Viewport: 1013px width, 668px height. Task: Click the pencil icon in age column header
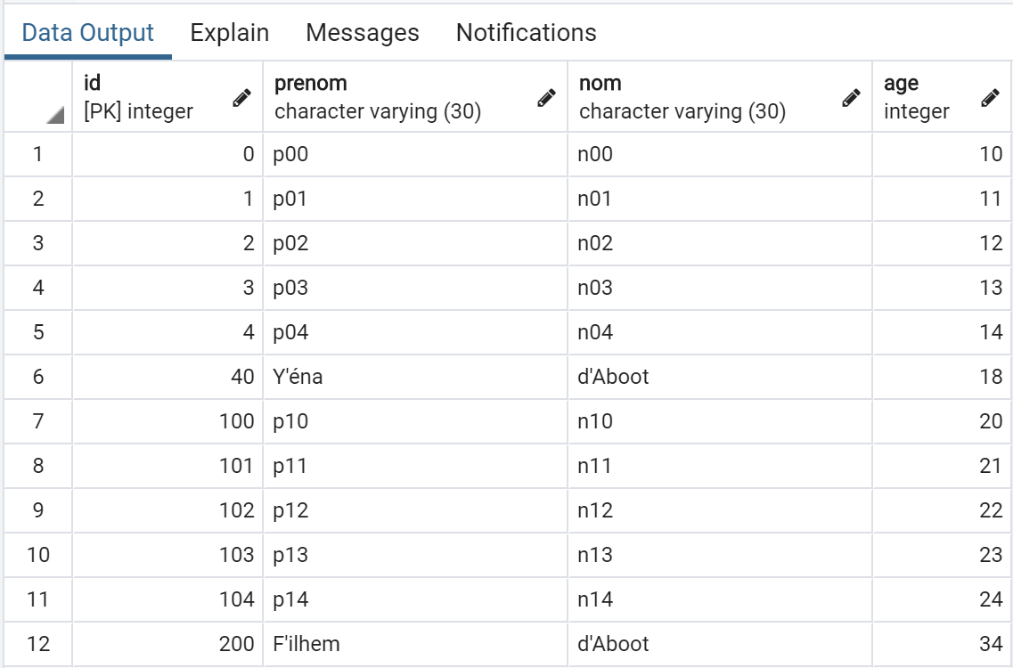[990, 98]
